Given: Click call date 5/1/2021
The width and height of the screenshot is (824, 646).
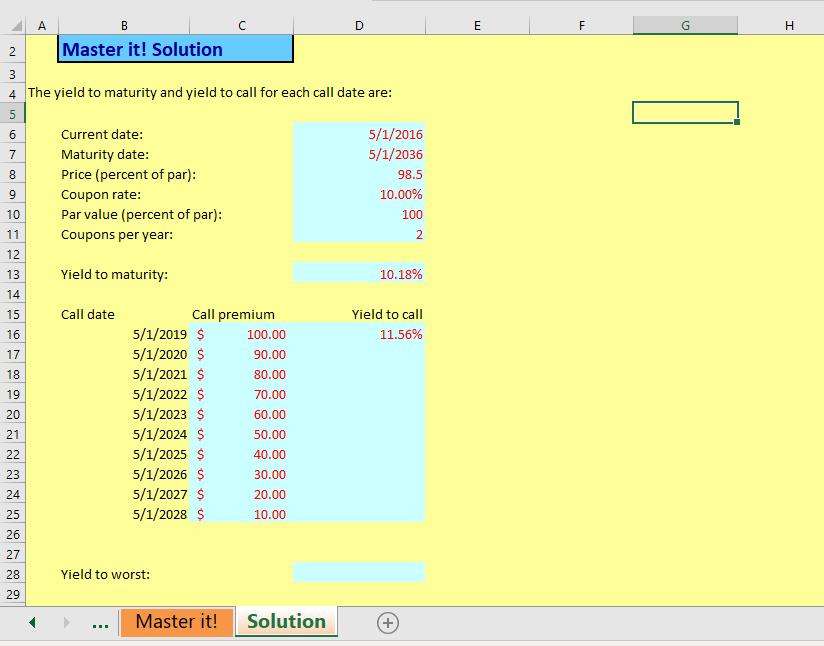Looking at the screenshot, I should point(160,374).
